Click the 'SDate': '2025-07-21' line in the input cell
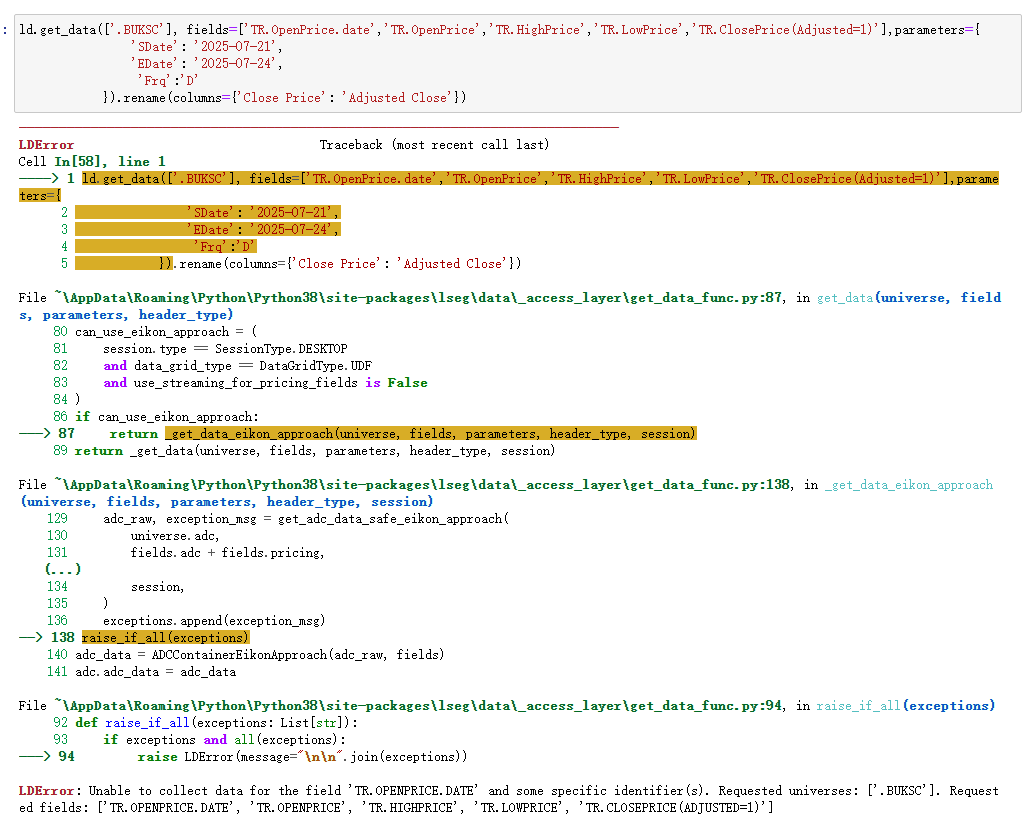Screen dimensions: 1027x834 coord(206,47)
